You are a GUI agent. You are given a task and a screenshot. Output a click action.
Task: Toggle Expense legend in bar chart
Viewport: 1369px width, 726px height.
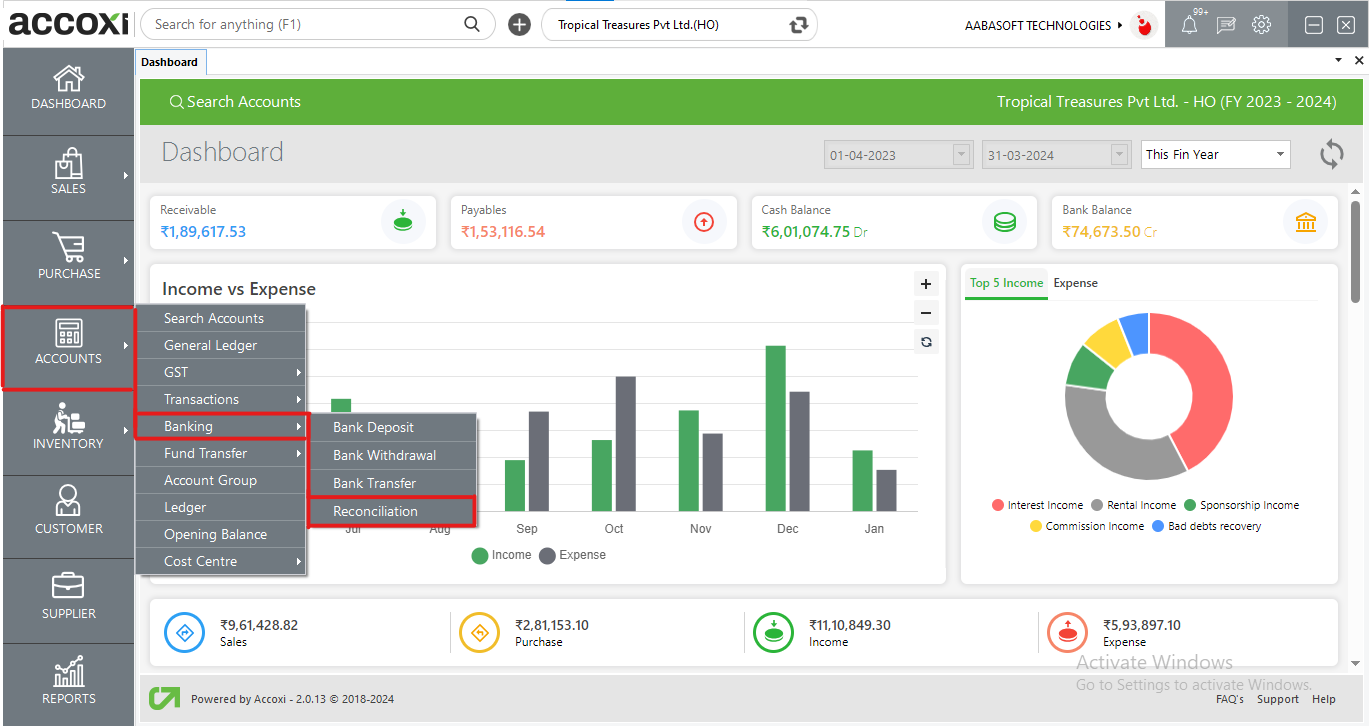click(573, 555)
